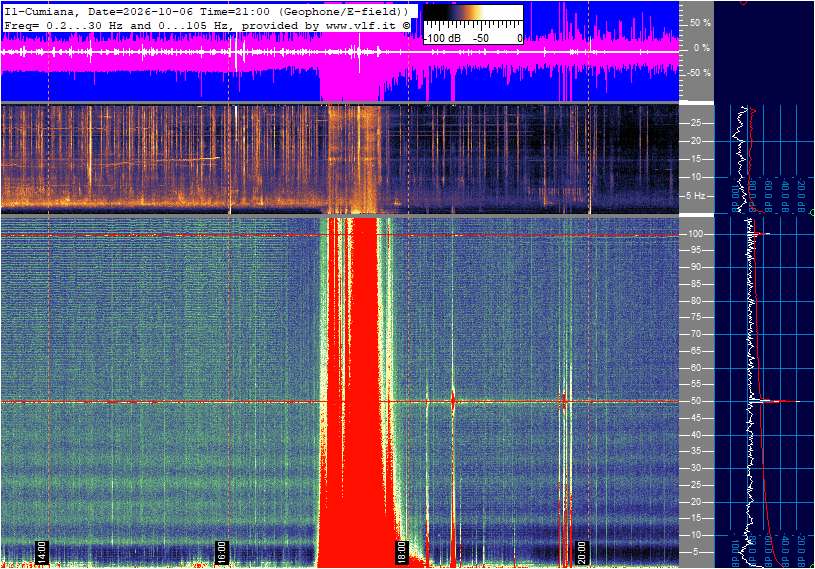Click the 60 Hz axis label
The height and width of the screenshot is (569, 815).
(x=695, y=368)
